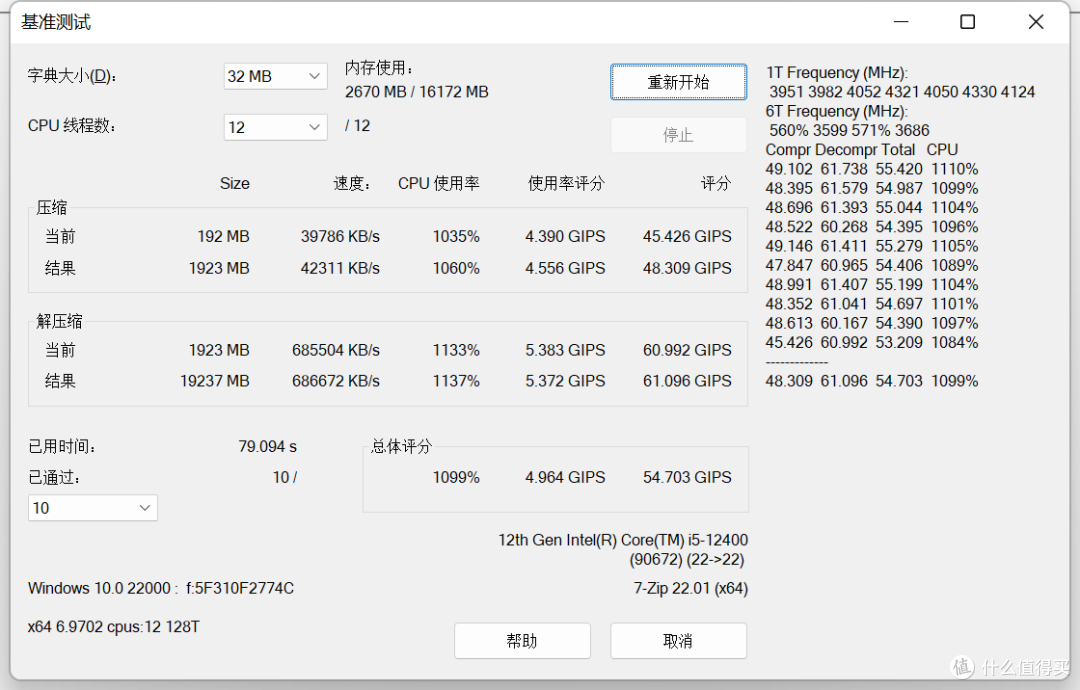Click the 压缩 group label
The image size is (1080, 690).
tap(52, 207)
